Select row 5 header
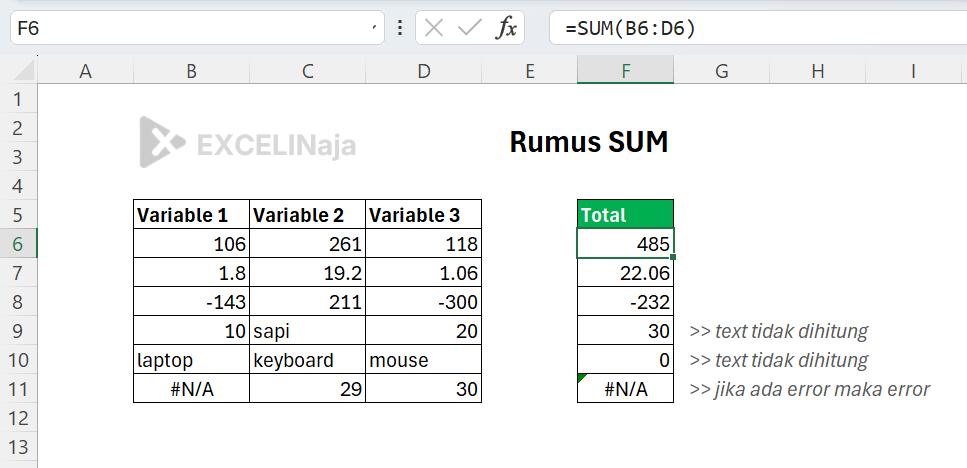Viewport: 967px width, 468px height. tap(19, 215)
